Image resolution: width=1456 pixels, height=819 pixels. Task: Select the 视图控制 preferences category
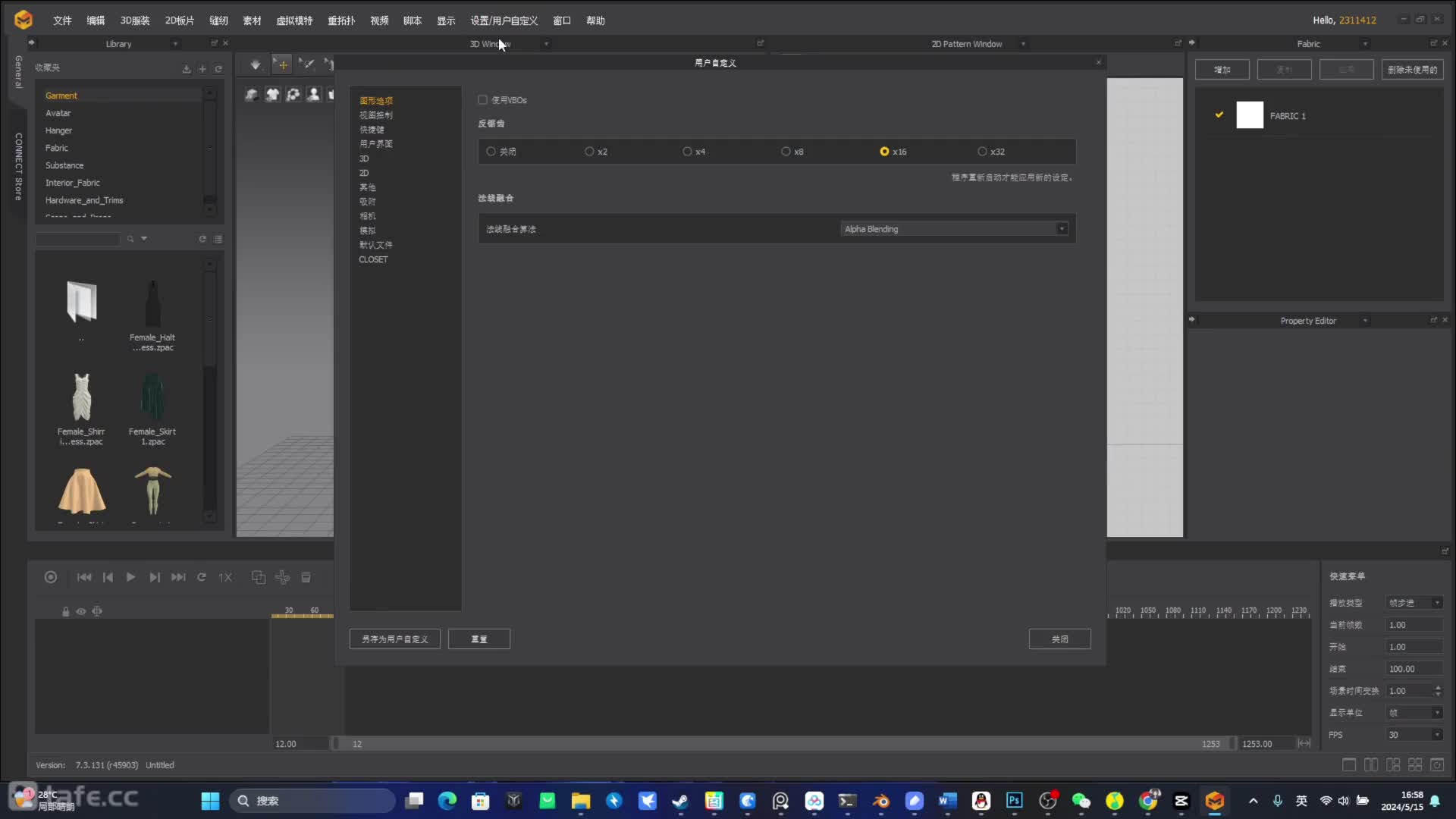click(x=376, y=115)
